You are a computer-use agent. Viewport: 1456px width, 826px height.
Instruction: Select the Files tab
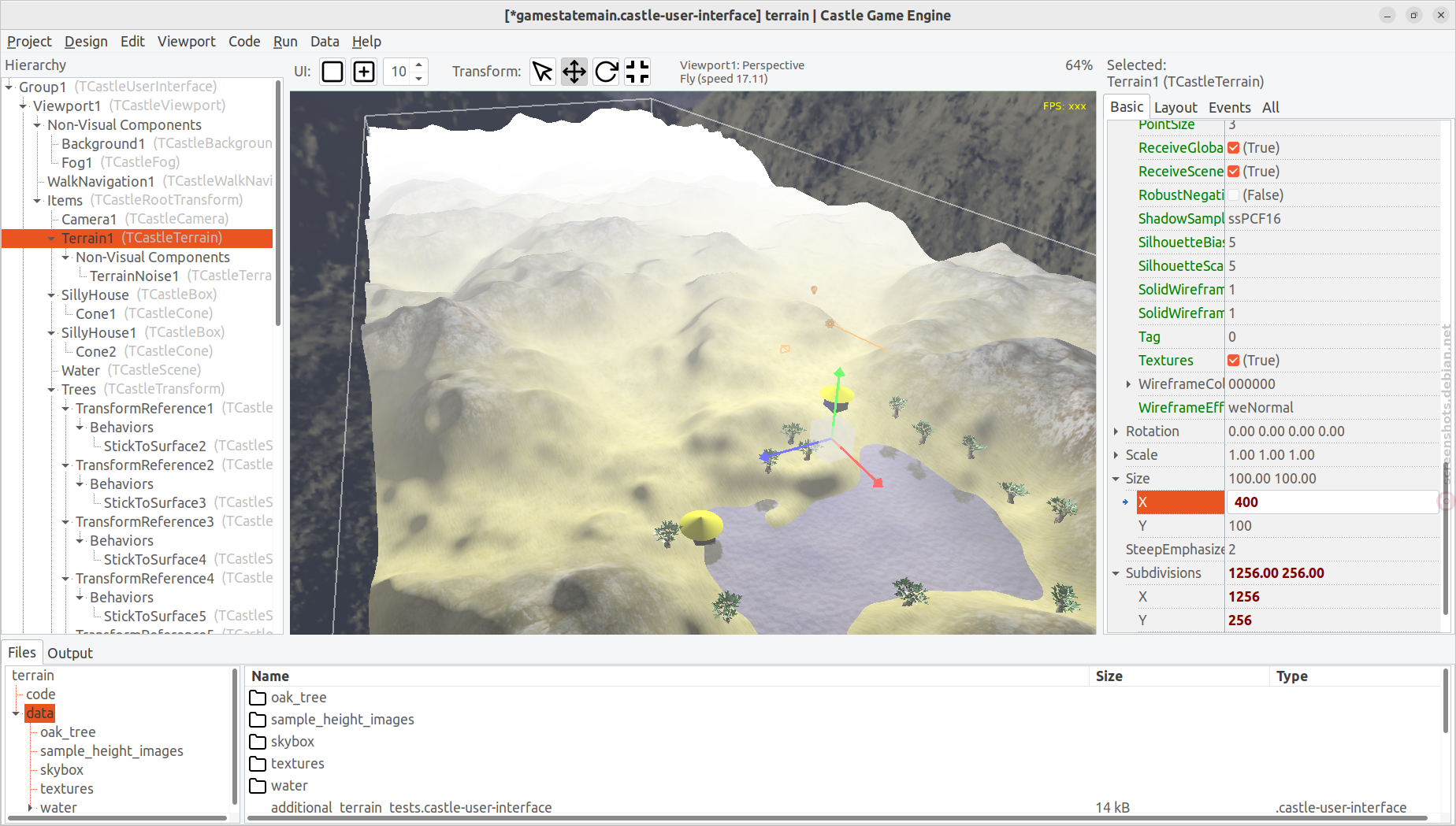[22, 652]
